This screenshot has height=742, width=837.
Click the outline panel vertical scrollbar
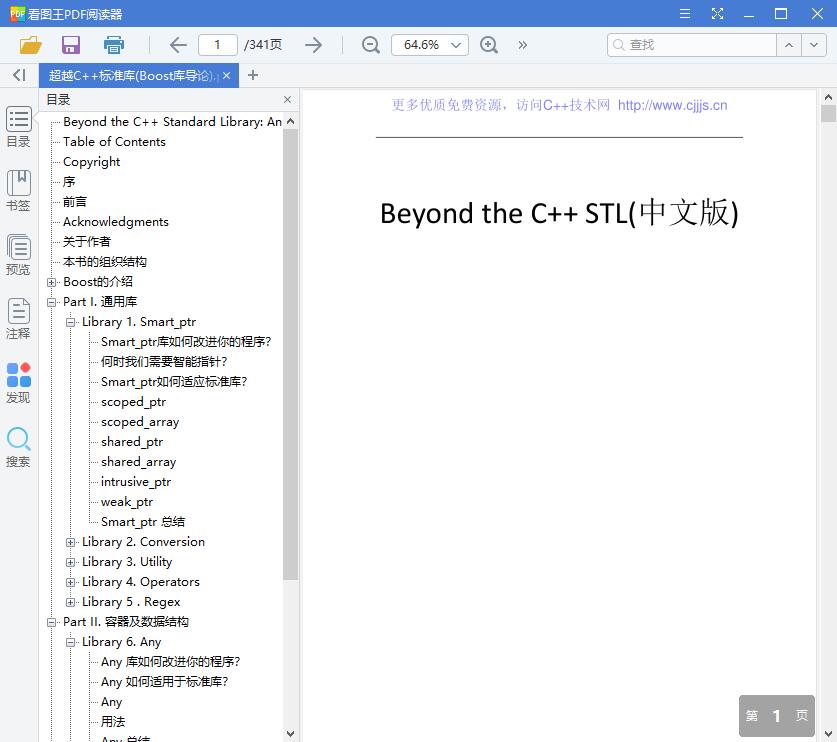pos(290,354)
